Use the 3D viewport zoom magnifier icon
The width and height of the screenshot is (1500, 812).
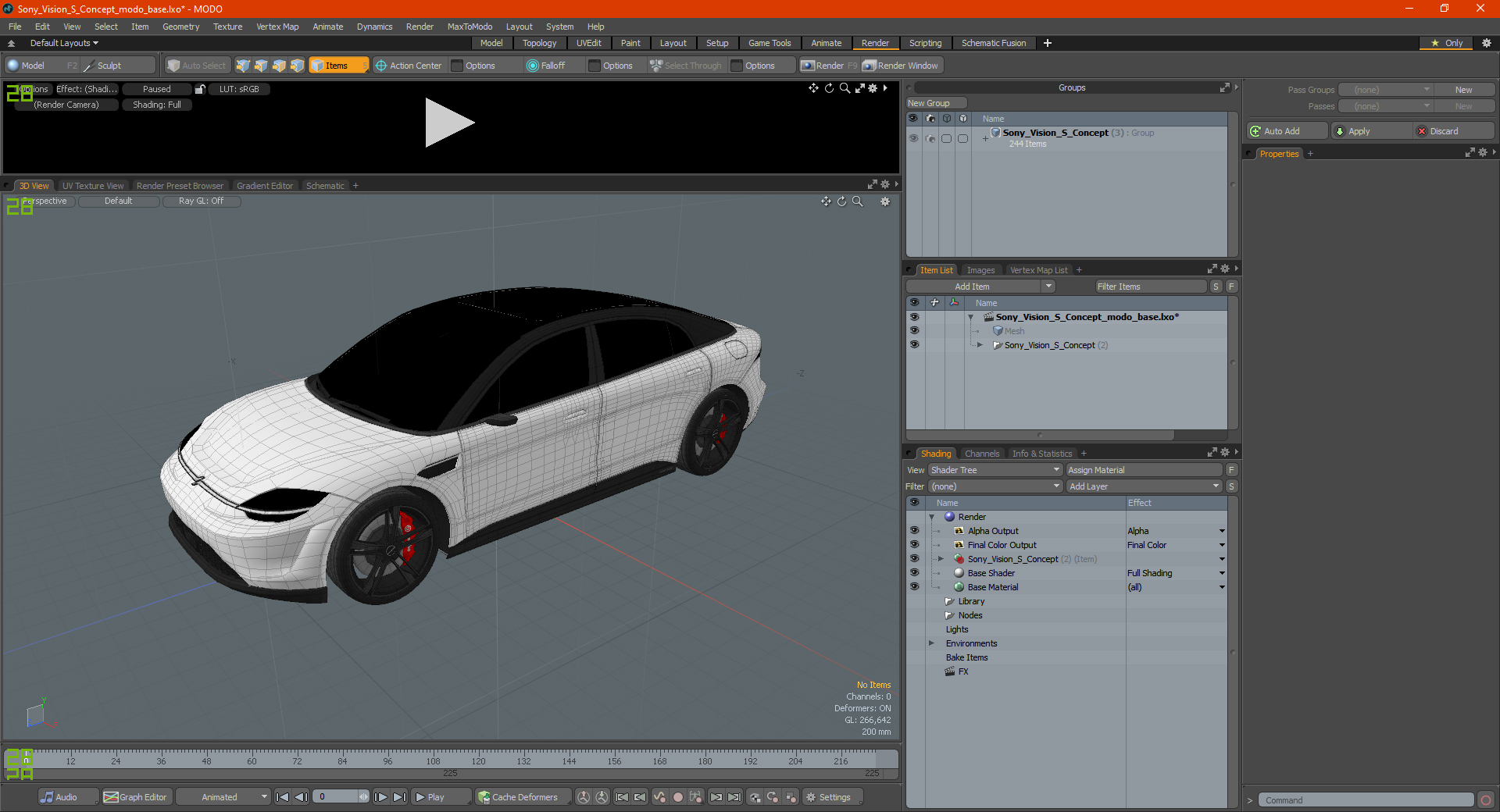coord(857,201)
